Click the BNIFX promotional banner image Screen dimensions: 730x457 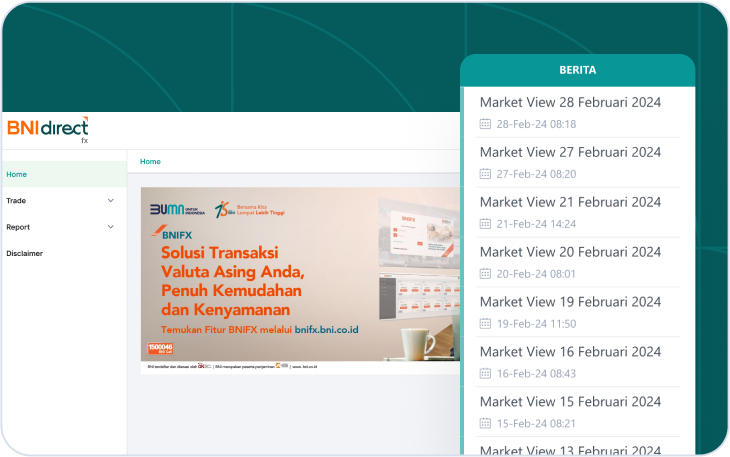[300, 275]
